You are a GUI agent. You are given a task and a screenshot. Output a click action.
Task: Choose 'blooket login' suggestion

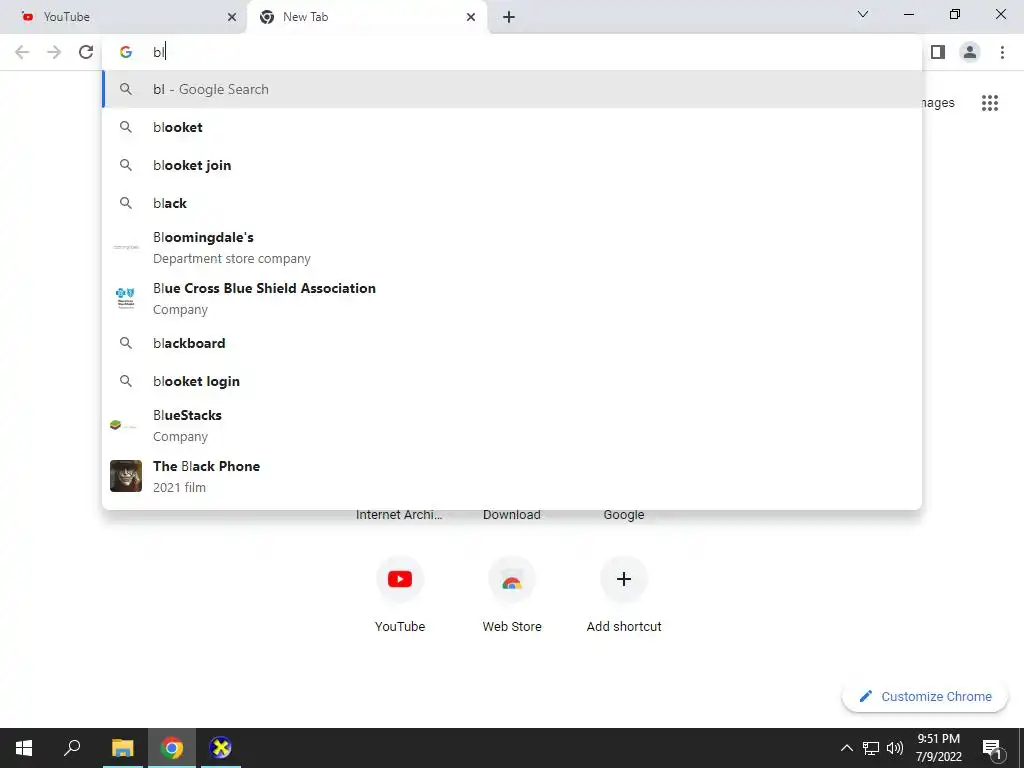pyautogui.click(x=512, y=381)
